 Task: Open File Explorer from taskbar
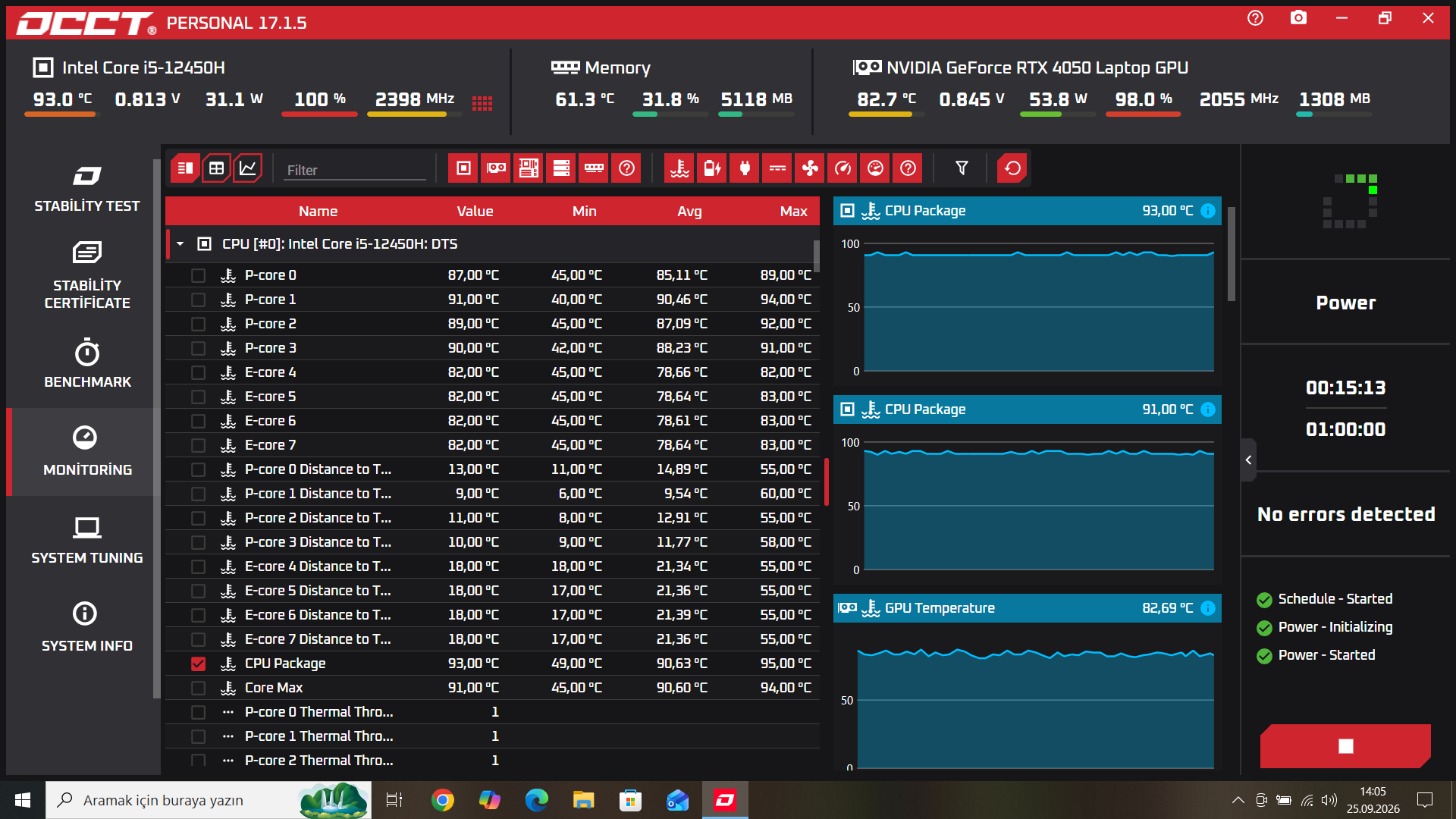click(583, 800)
